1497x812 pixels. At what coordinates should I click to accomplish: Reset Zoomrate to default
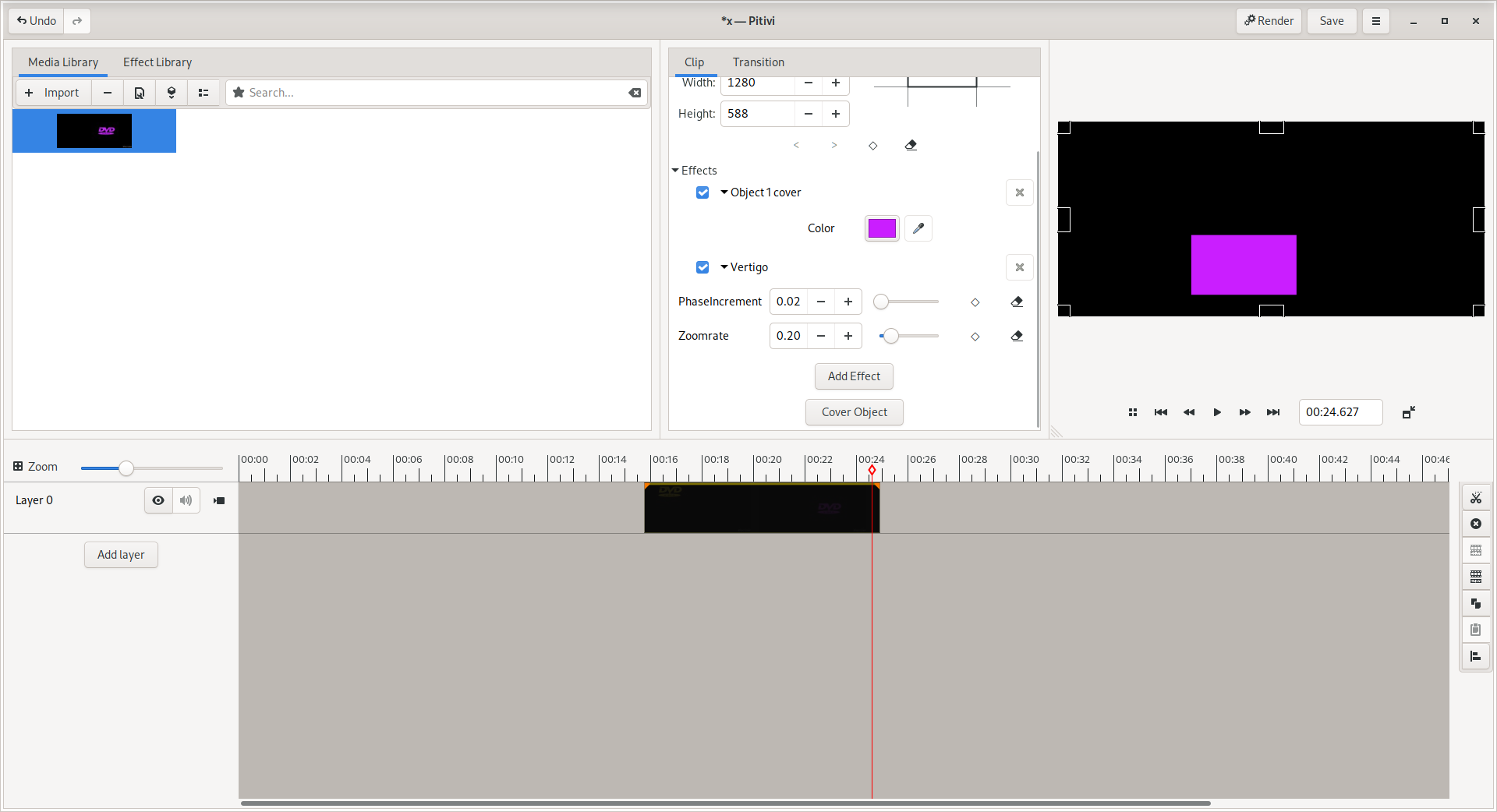click(1017, 336)
